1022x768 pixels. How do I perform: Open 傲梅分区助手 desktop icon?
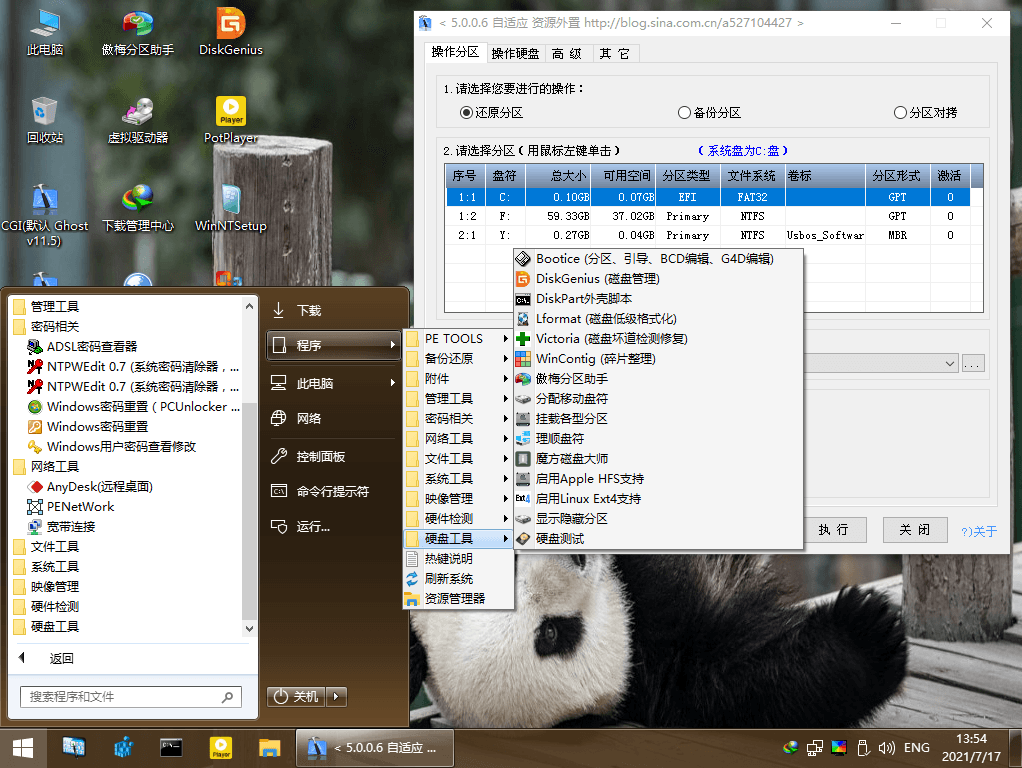click(138, 31)
